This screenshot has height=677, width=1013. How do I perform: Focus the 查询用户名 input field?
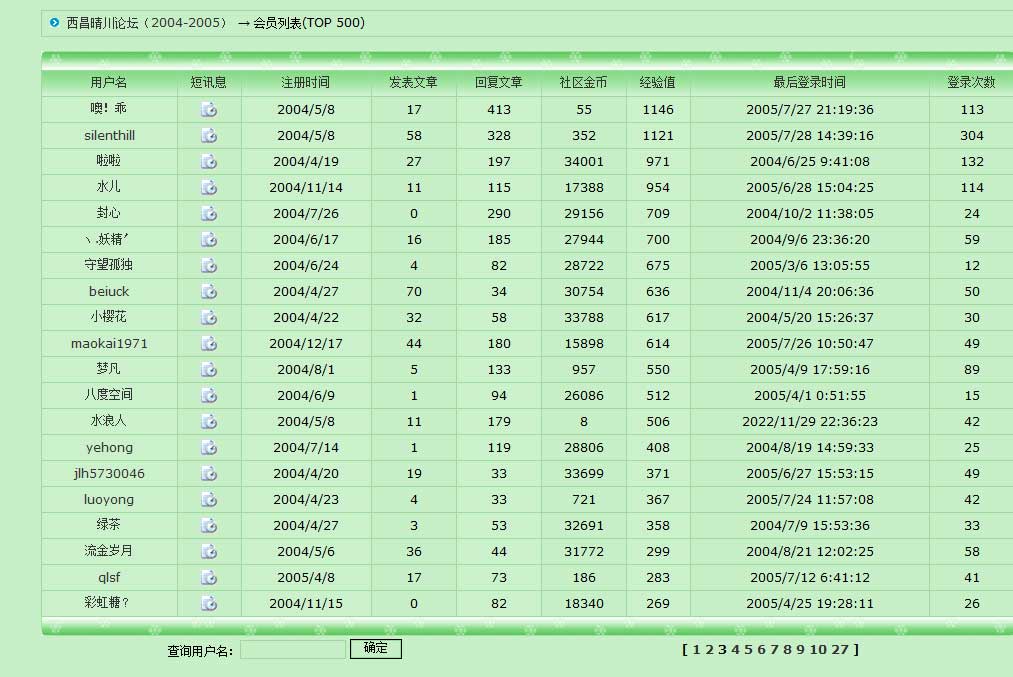tap(293, 649)
